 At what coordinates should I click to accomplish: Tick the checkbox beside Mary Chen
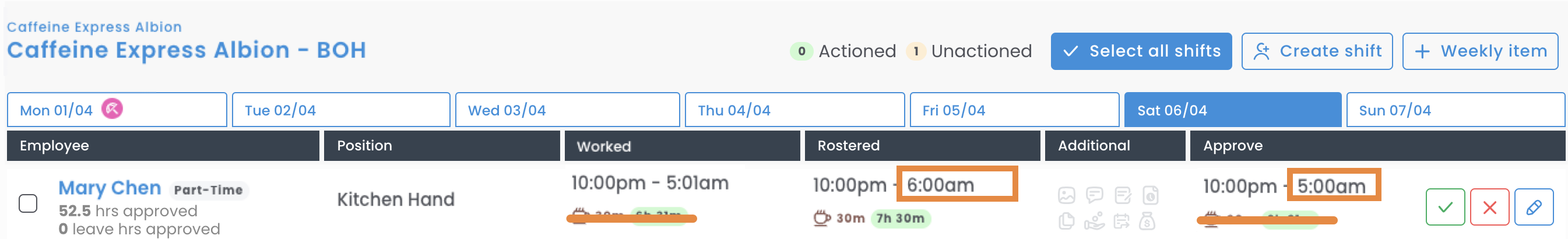(28, 203)
